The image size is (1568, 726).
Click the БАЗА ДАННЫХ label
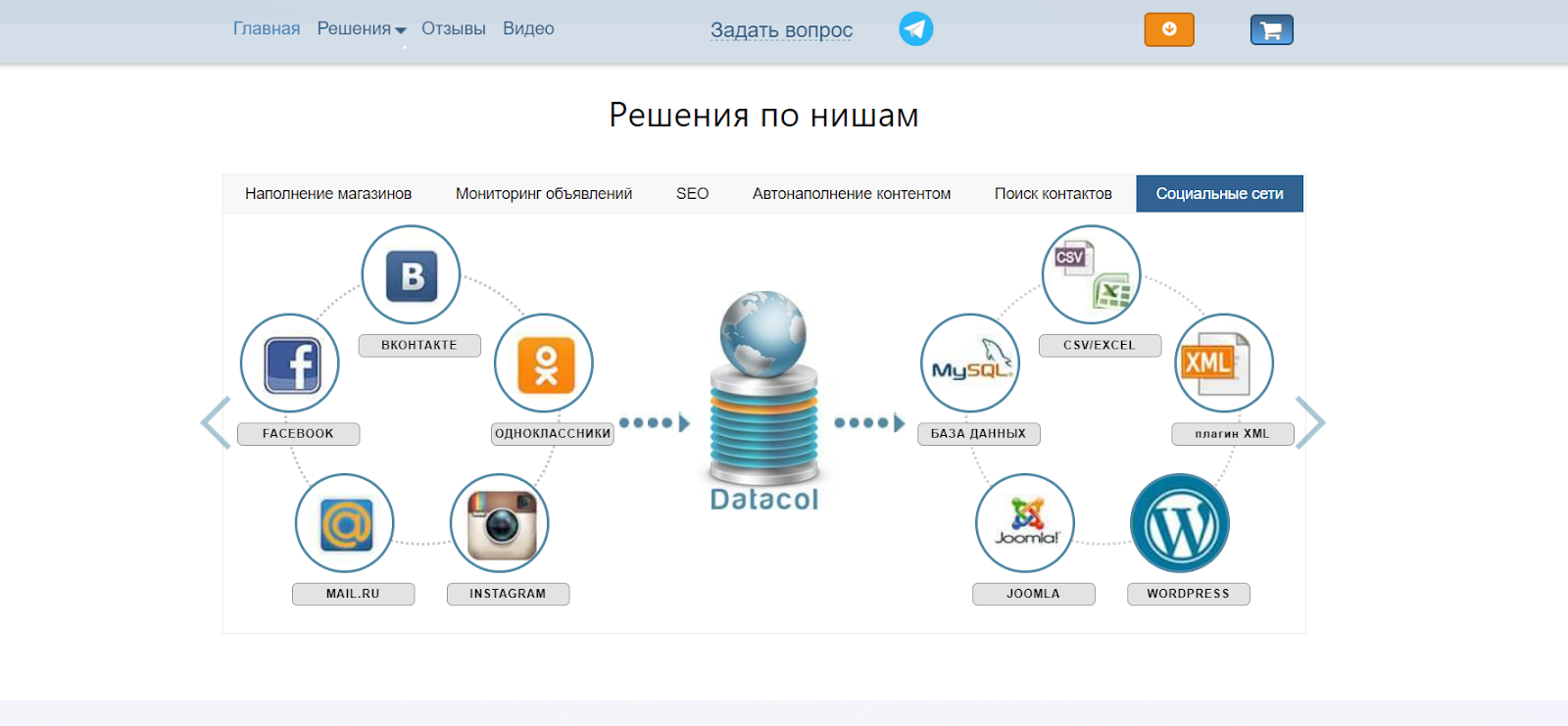pyautogui.click(x=979, y=434)
